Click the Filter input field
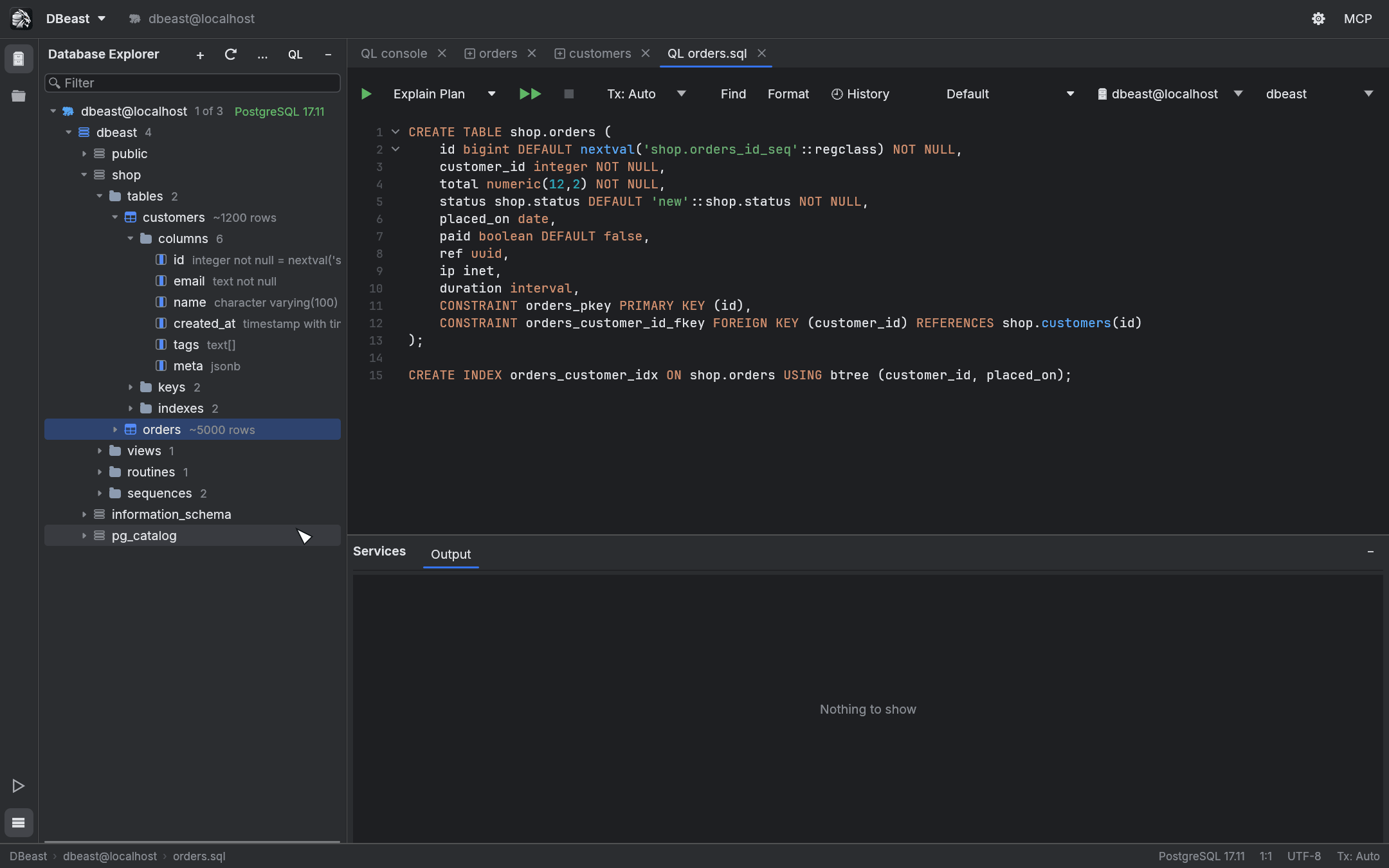Viewport: 1389px width, 868px height. 192,83
